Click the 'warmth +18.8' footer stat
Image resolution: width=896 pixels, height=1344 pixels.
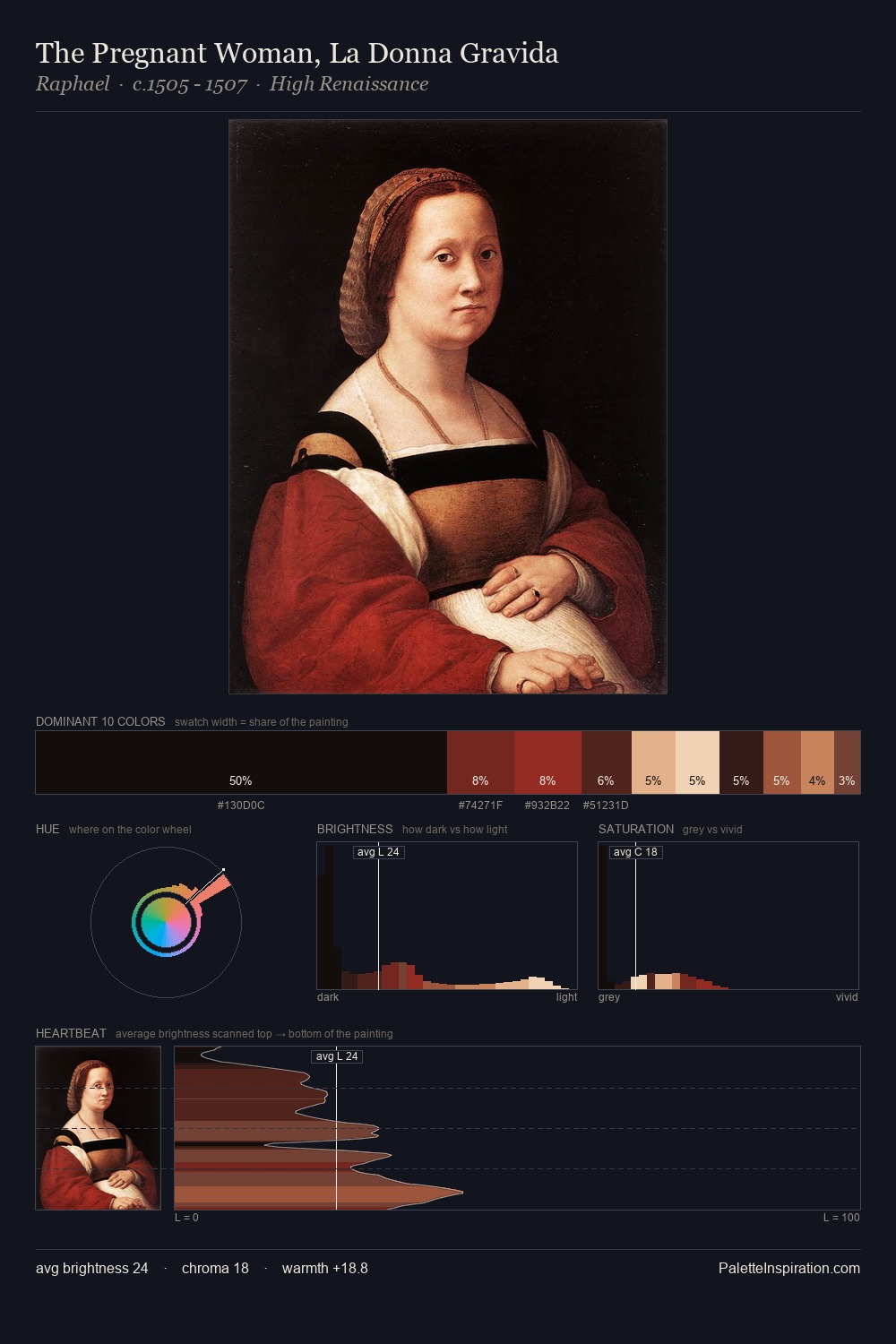pos(325,1269)
